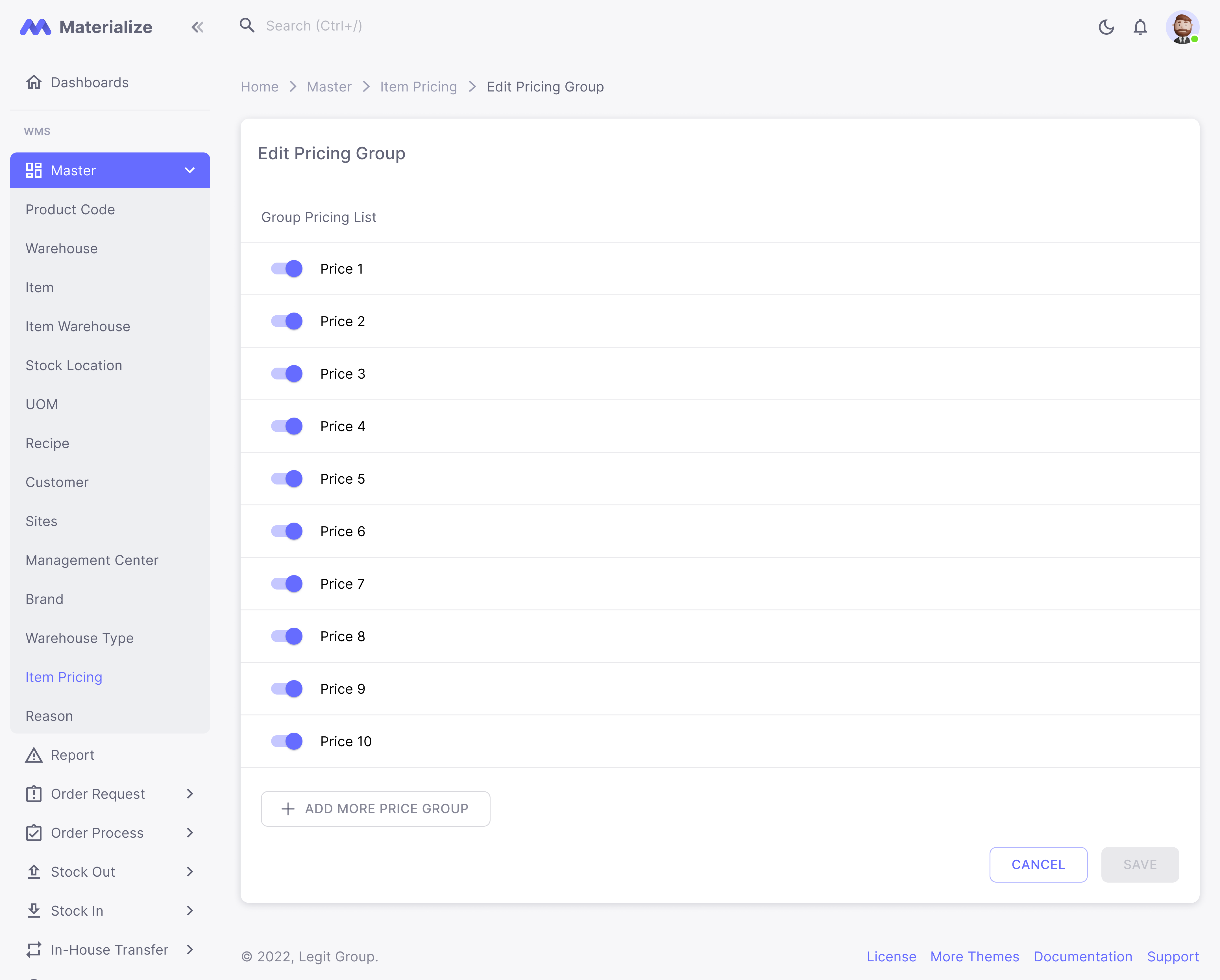Image resolution: width=1220 pixels, height=980 pixels.
Task: Turn off the Price 5 switch
Action: point(287,479)
